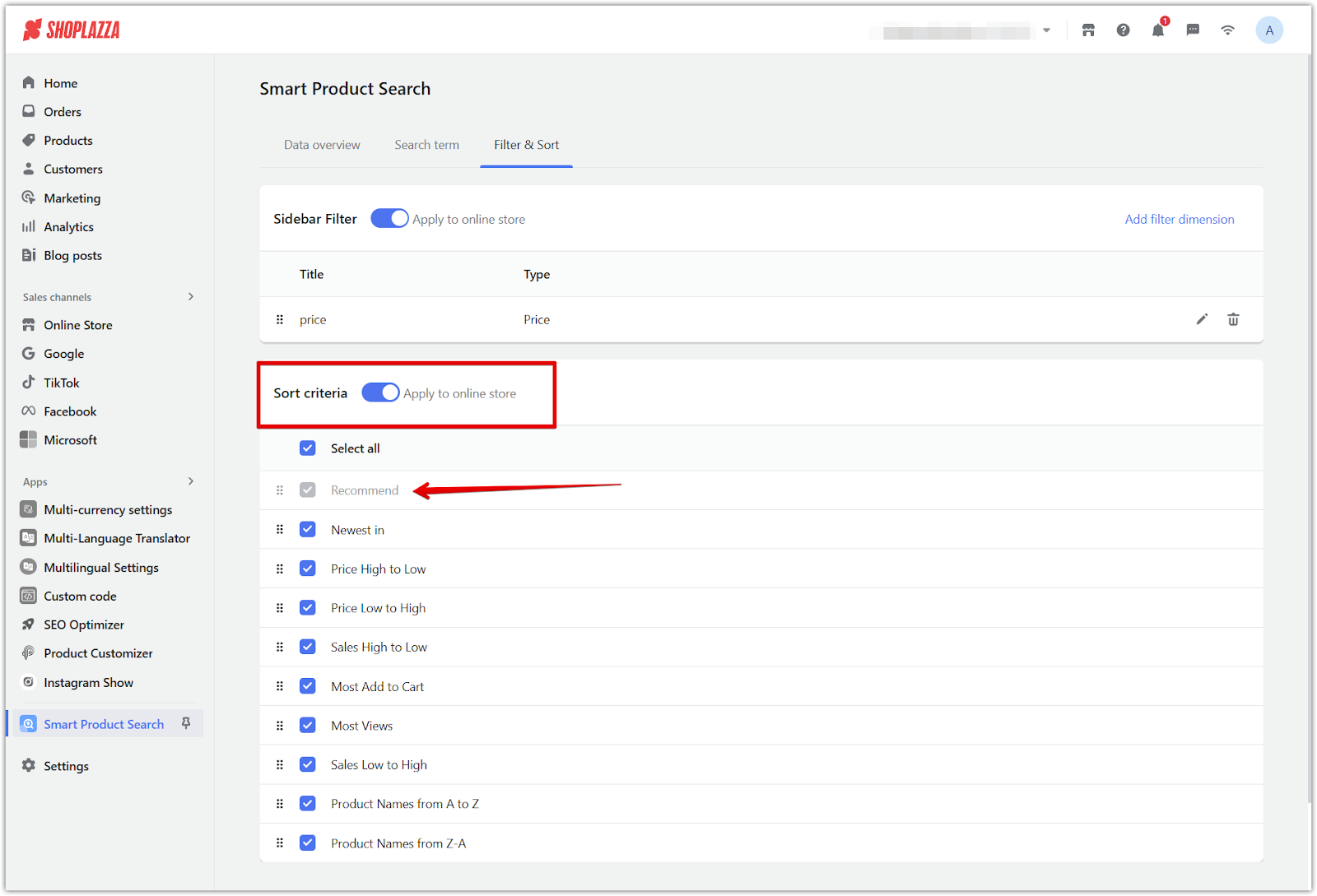Open the store selector dropdown arrow

[x=1046, y=30]
